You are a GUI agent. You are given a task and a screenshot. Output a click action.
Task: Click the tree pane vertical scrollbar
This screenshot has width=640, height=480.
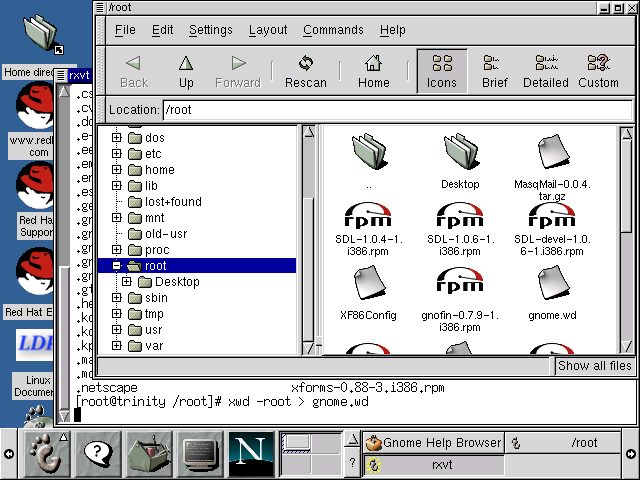(x=309, y=240)
